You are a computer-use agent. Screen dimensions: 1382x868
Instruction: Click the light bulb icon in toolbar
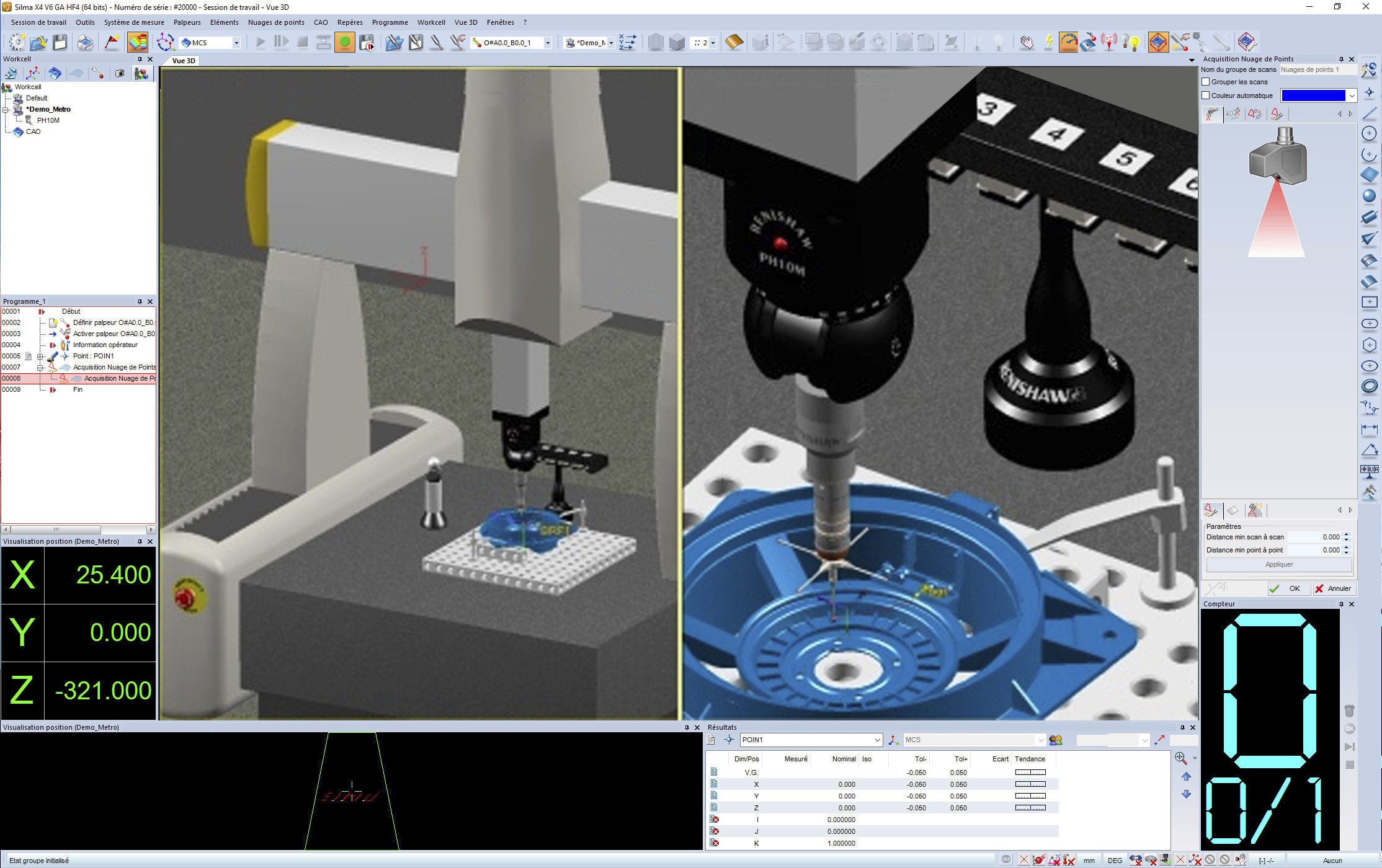pos(1133,43)
